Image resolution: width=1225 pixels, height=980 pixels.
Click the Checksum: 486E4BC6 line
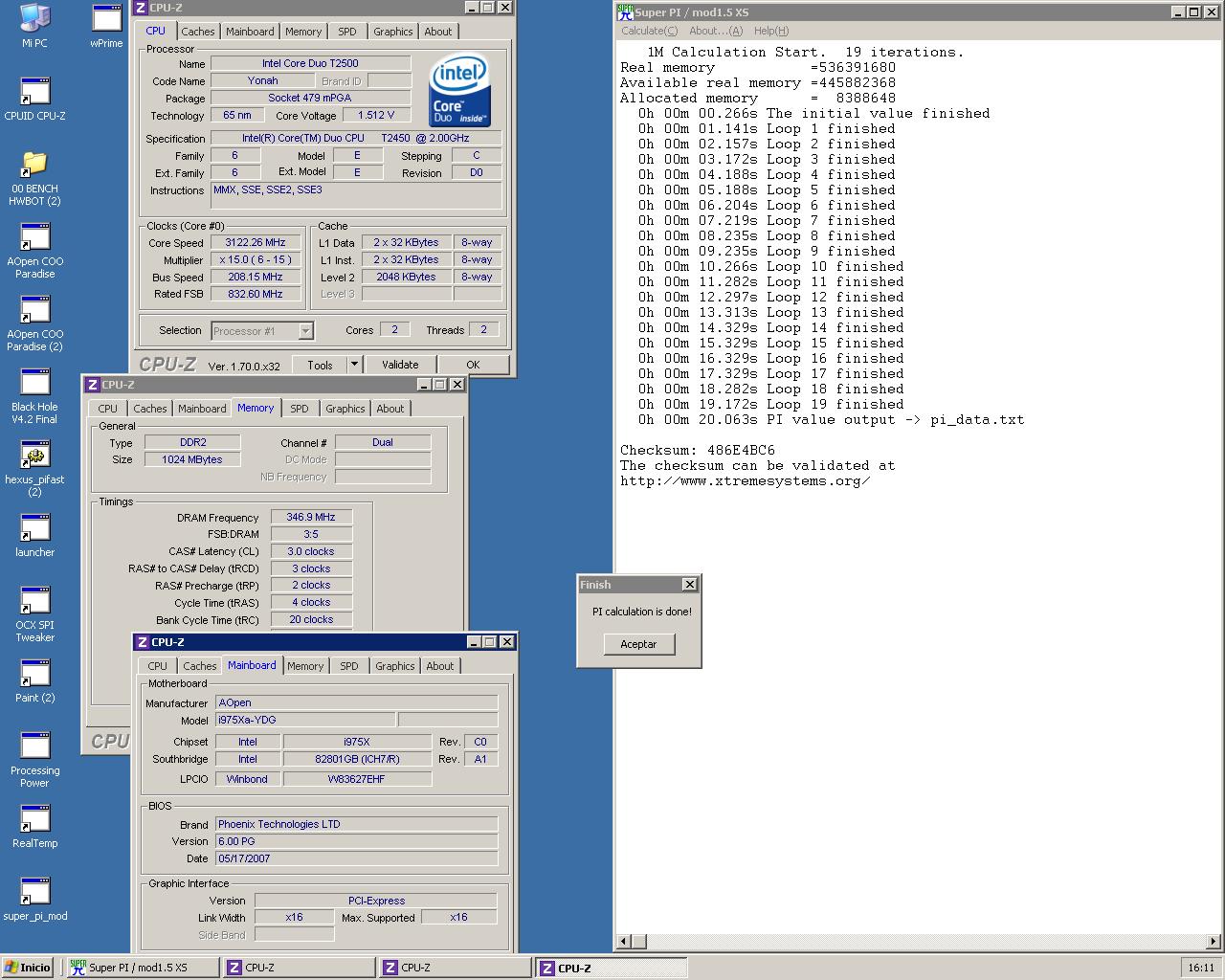coord(698,450)
